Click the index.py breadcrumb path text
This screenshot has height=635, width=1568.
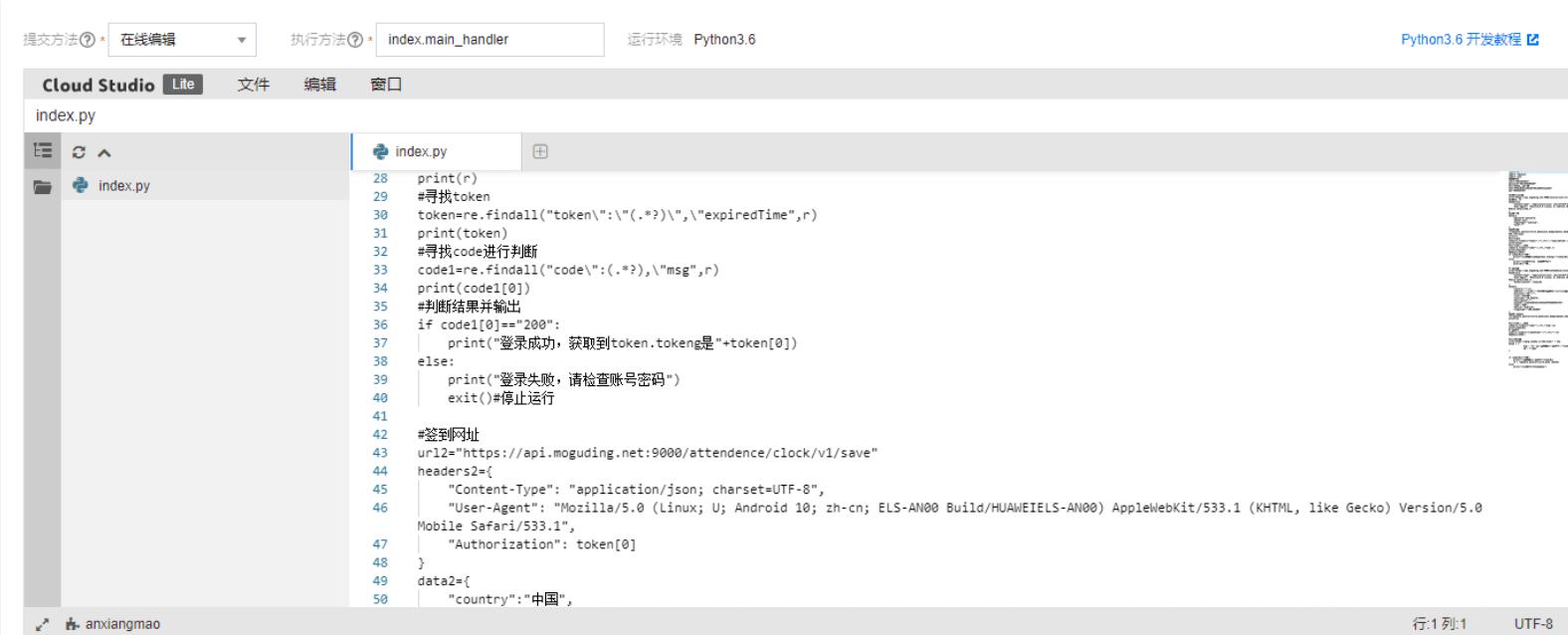point(66,115)
